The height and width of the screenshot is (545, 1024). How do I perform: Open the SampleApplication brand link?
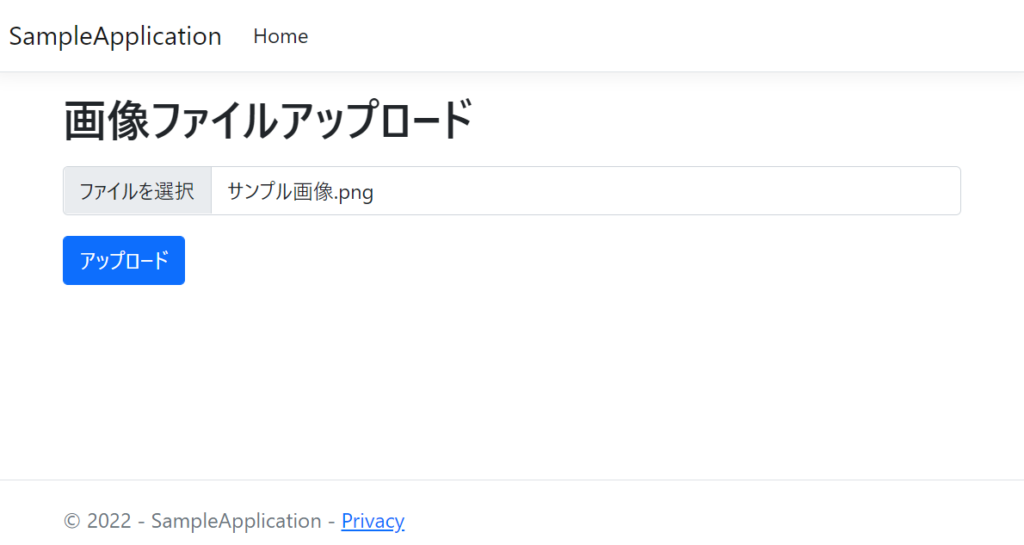(115, 36)
